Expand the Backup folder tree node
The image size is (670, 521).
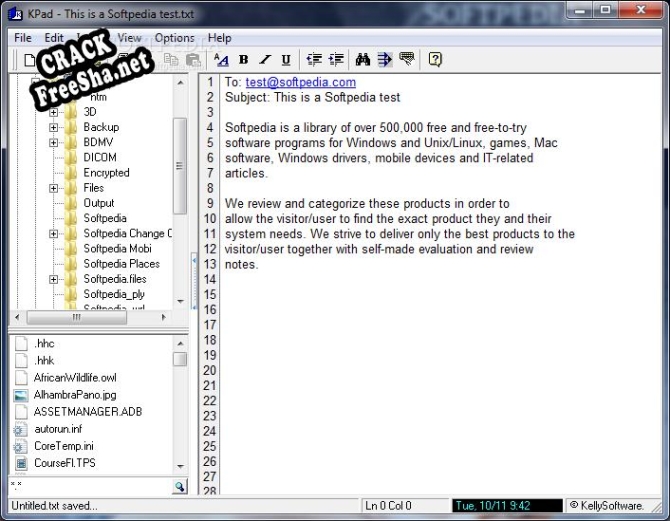(54, 127)
